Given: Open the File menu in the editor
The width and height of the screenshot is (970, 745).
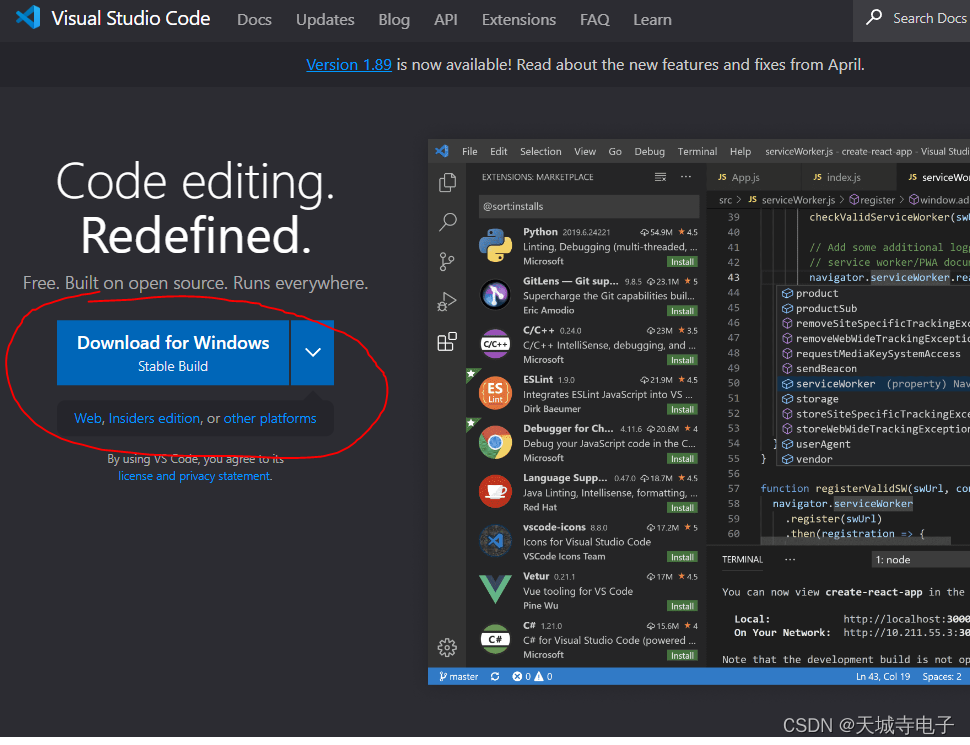Looking at the screenshot, I should [x=470, y=151].
